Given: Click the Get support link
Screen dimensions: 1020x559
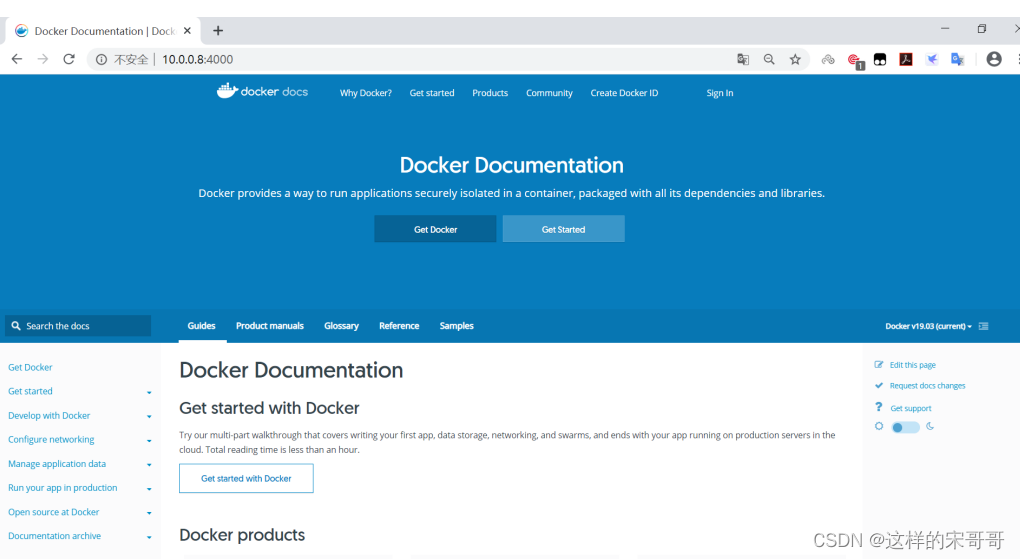Looking at the screenshot, I should click(911, 408).
